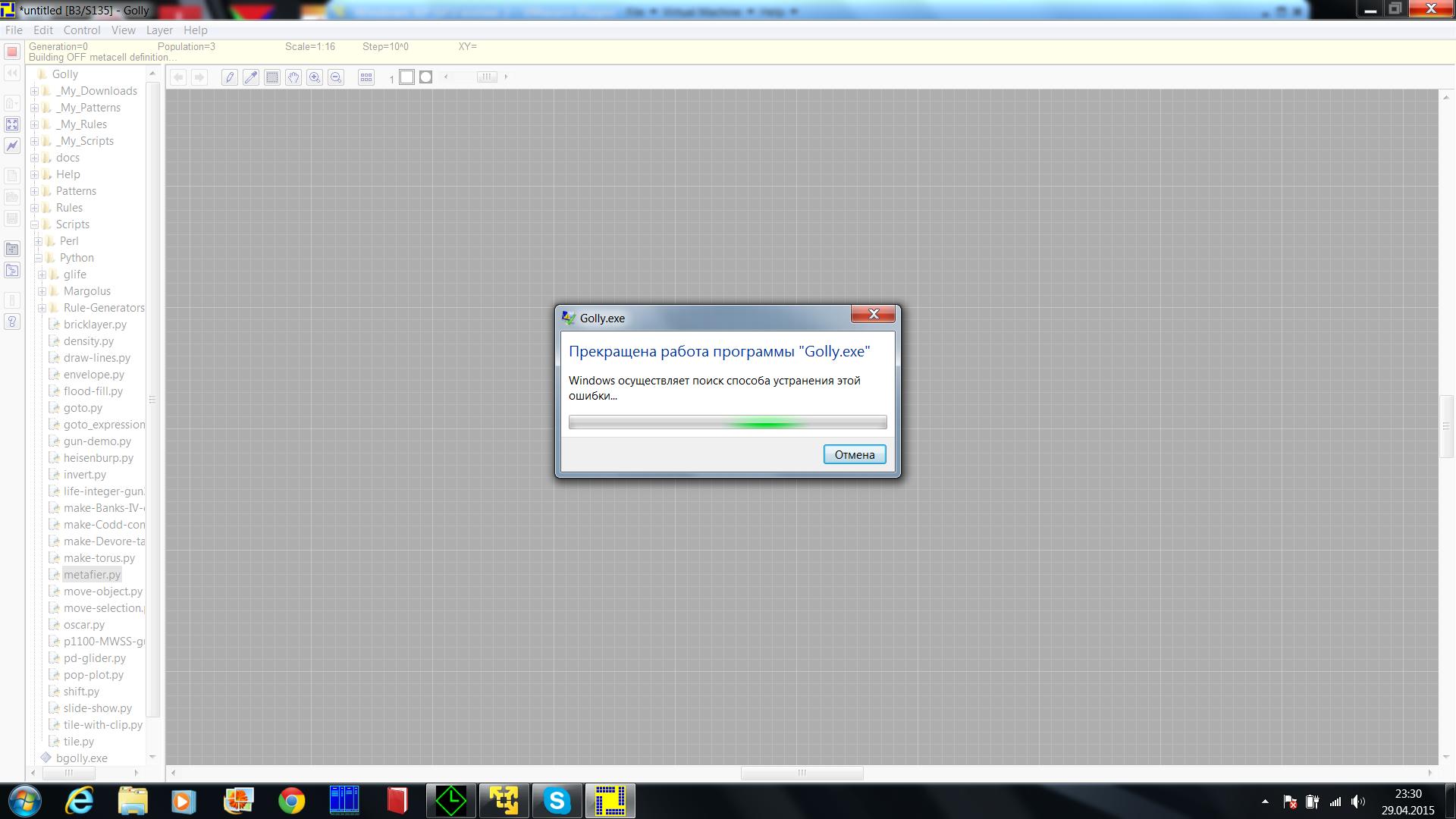The height and width of the screenshot is (819, 1456).
Task: Expand the Patterns folder node
Action: [x=34, y=191]
